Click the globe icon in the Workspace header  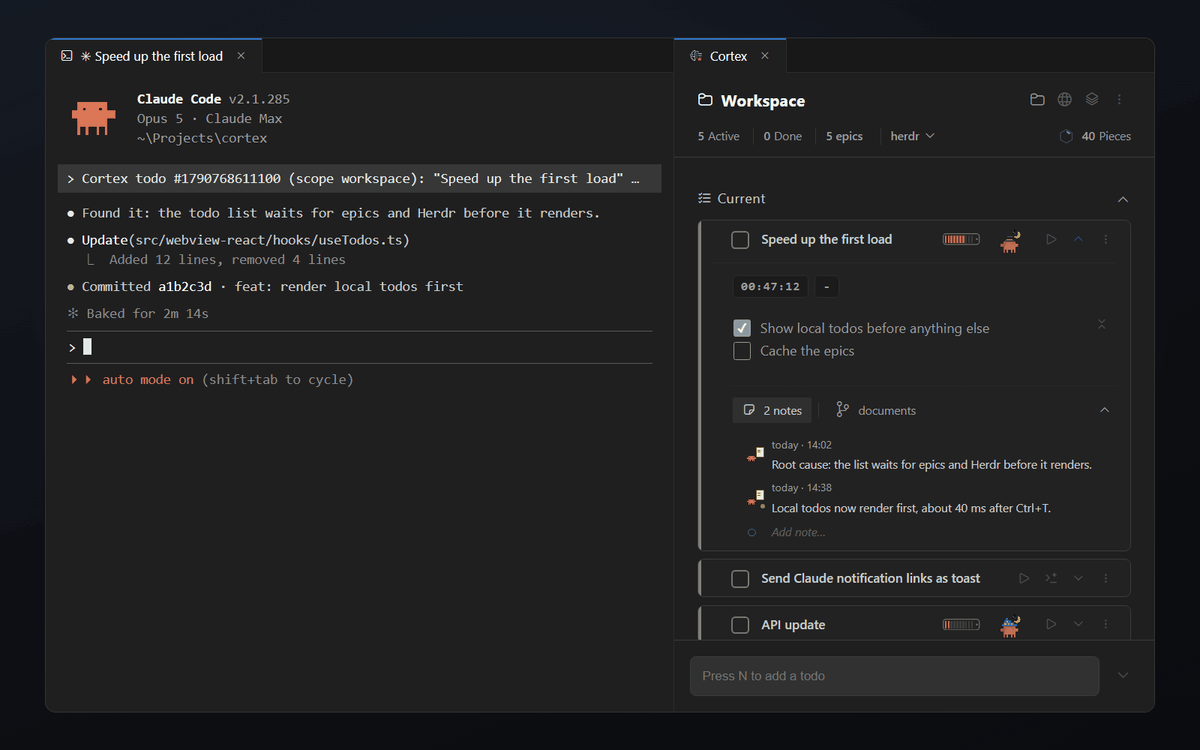coord(1065,100)
